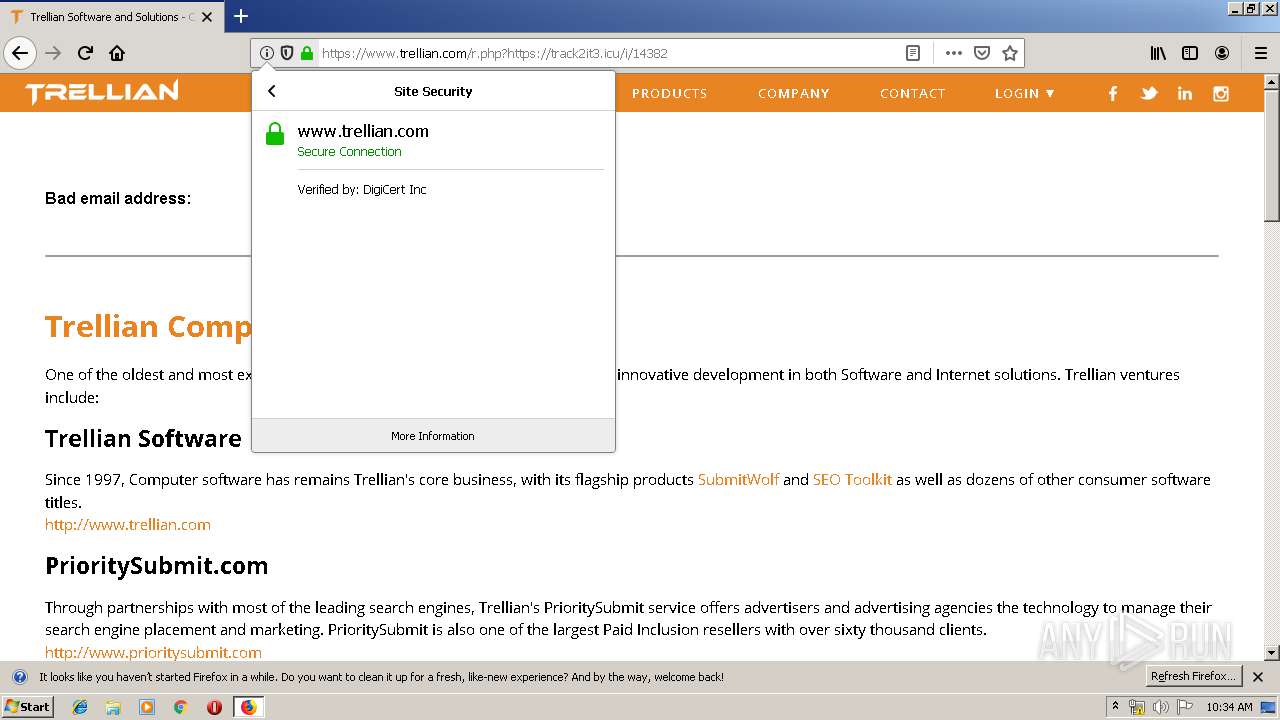
Task: Reload the current page
Action: (x=85, y=54)
